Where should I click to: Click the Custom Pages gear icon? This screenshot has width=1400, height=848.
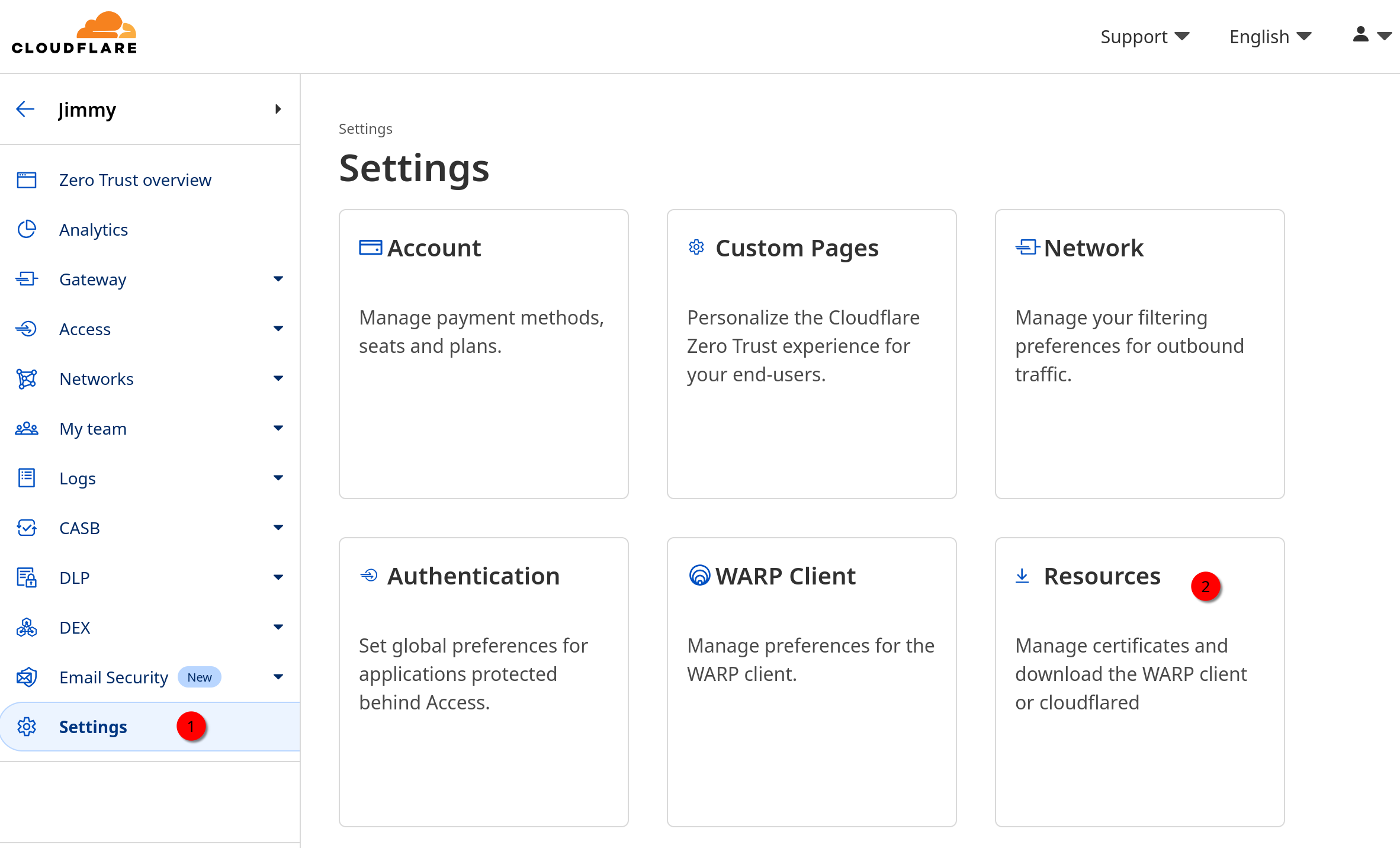(x=696, y=248)
